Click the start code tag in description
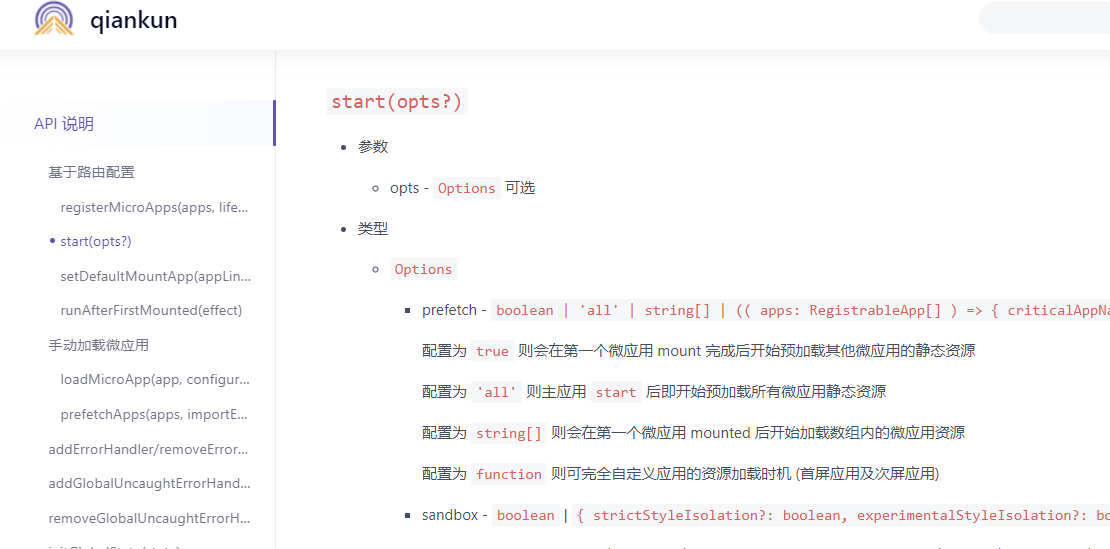 click(x=616, y=392)
